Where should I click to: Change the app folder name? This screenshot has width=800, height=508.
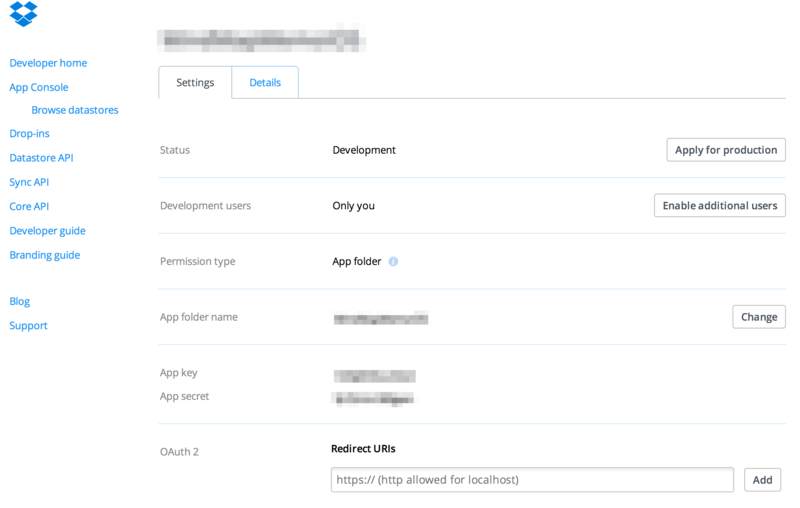point(758,317)
